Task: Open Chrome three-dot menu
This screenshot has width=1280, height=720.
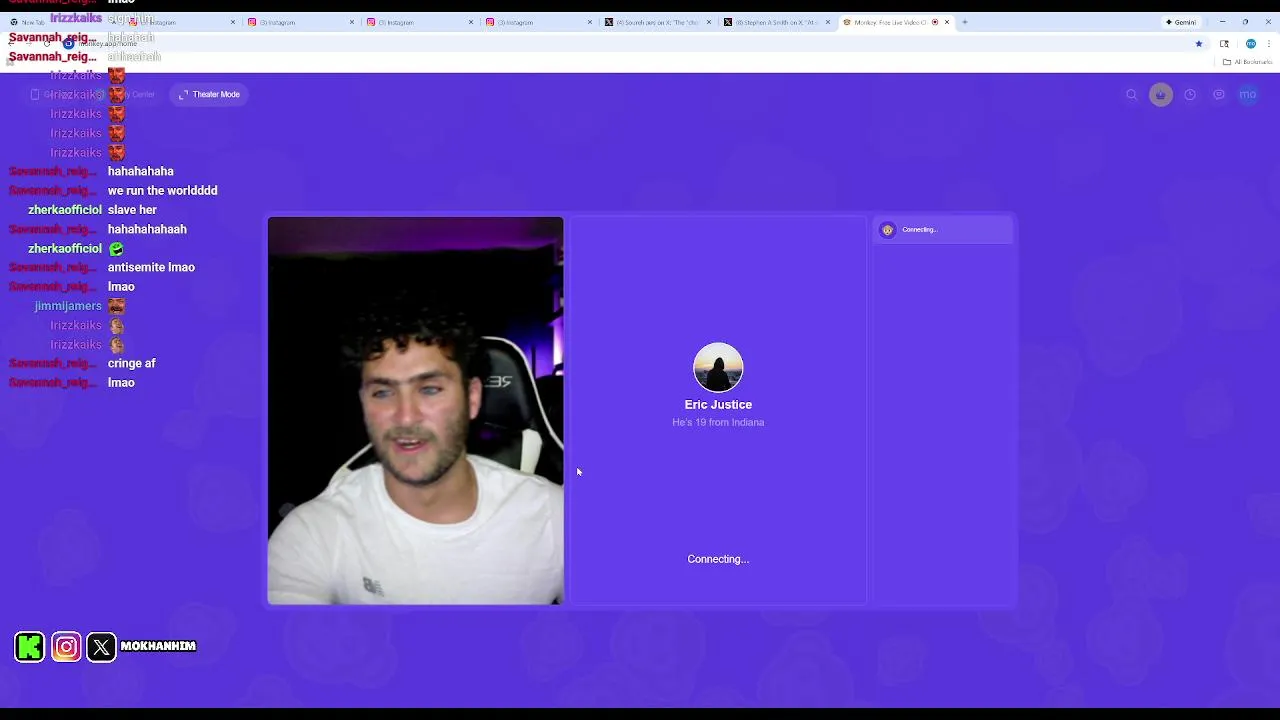Action: [x=1268, y=44]
